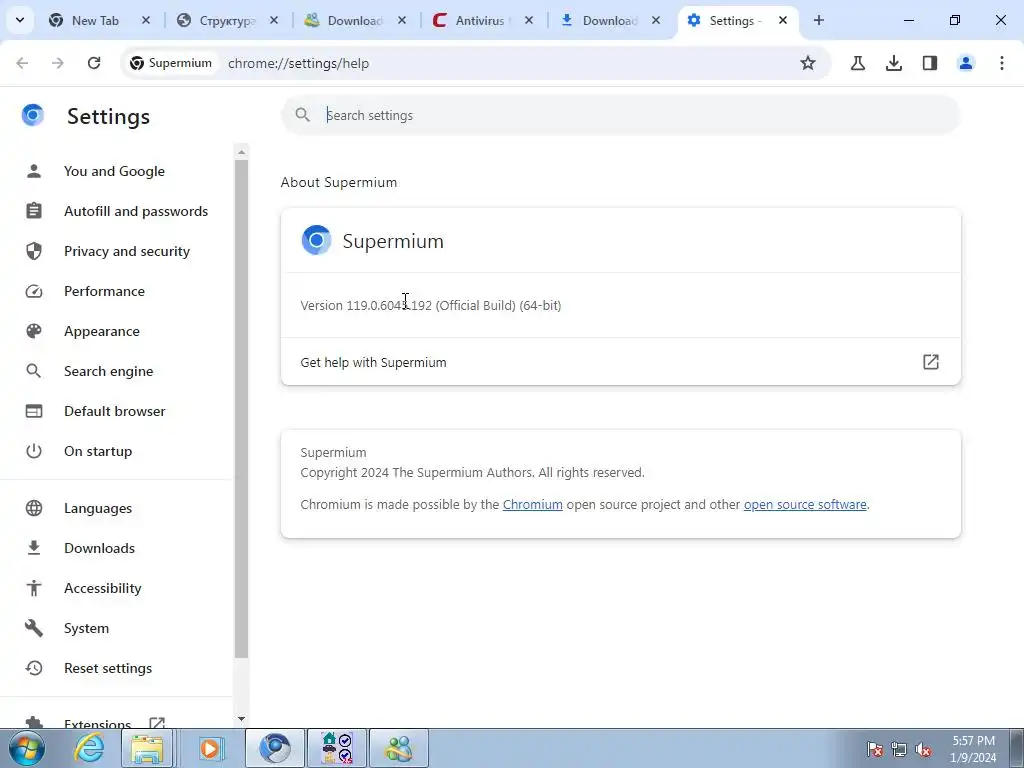Close the Структура tab
The width and height of the screenshot is (1024, 768).
click(x=274, y=20)
